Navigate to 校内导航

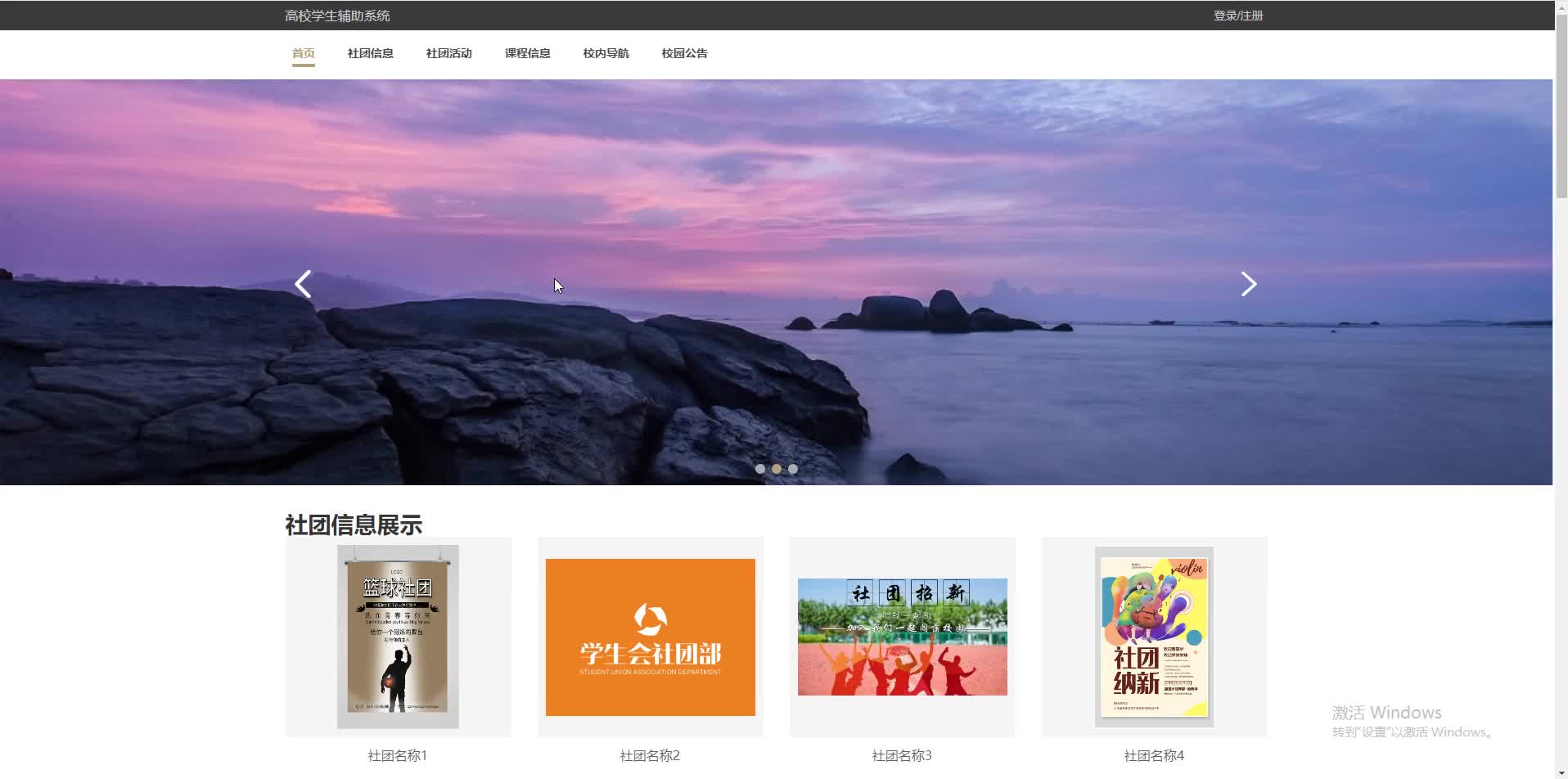[606, 54]
